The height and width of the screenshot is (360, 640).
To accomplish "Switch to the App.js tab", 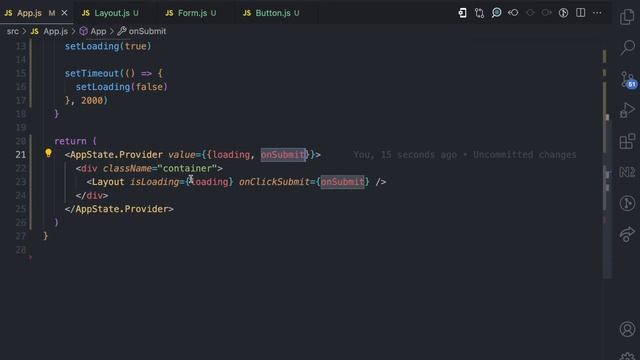I will [29, 13].
